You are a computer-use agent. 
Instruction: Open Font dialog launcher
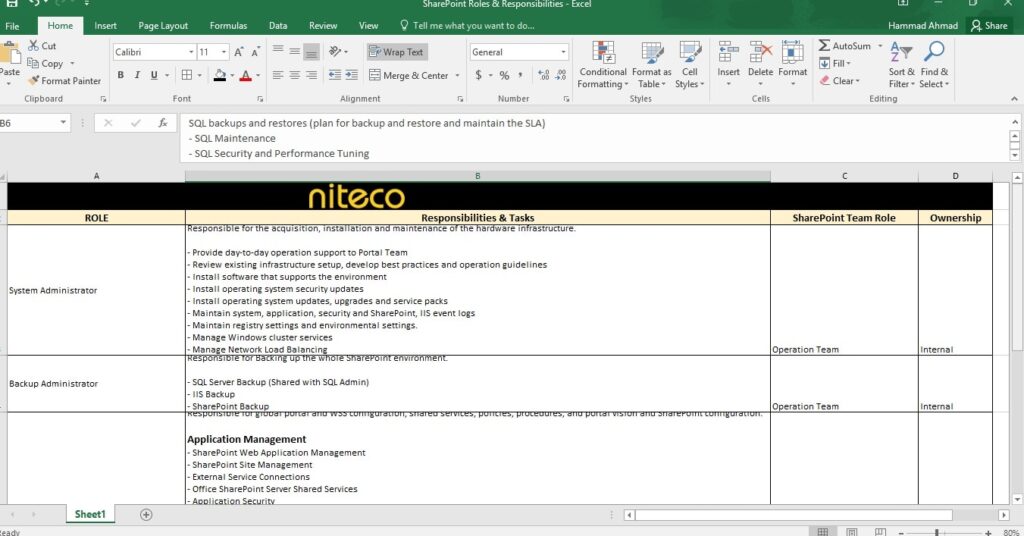coord(260,99)
